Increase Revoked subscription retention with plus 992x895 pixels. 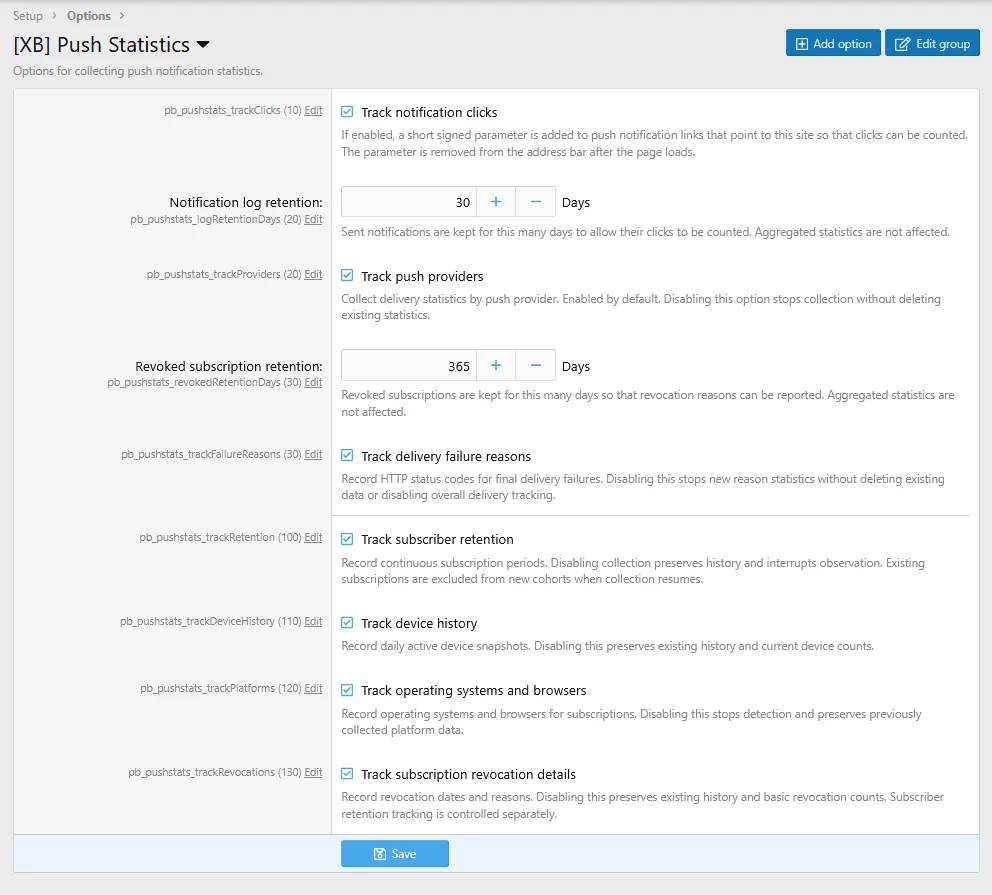pyautogui.click(x=496, y=365)
